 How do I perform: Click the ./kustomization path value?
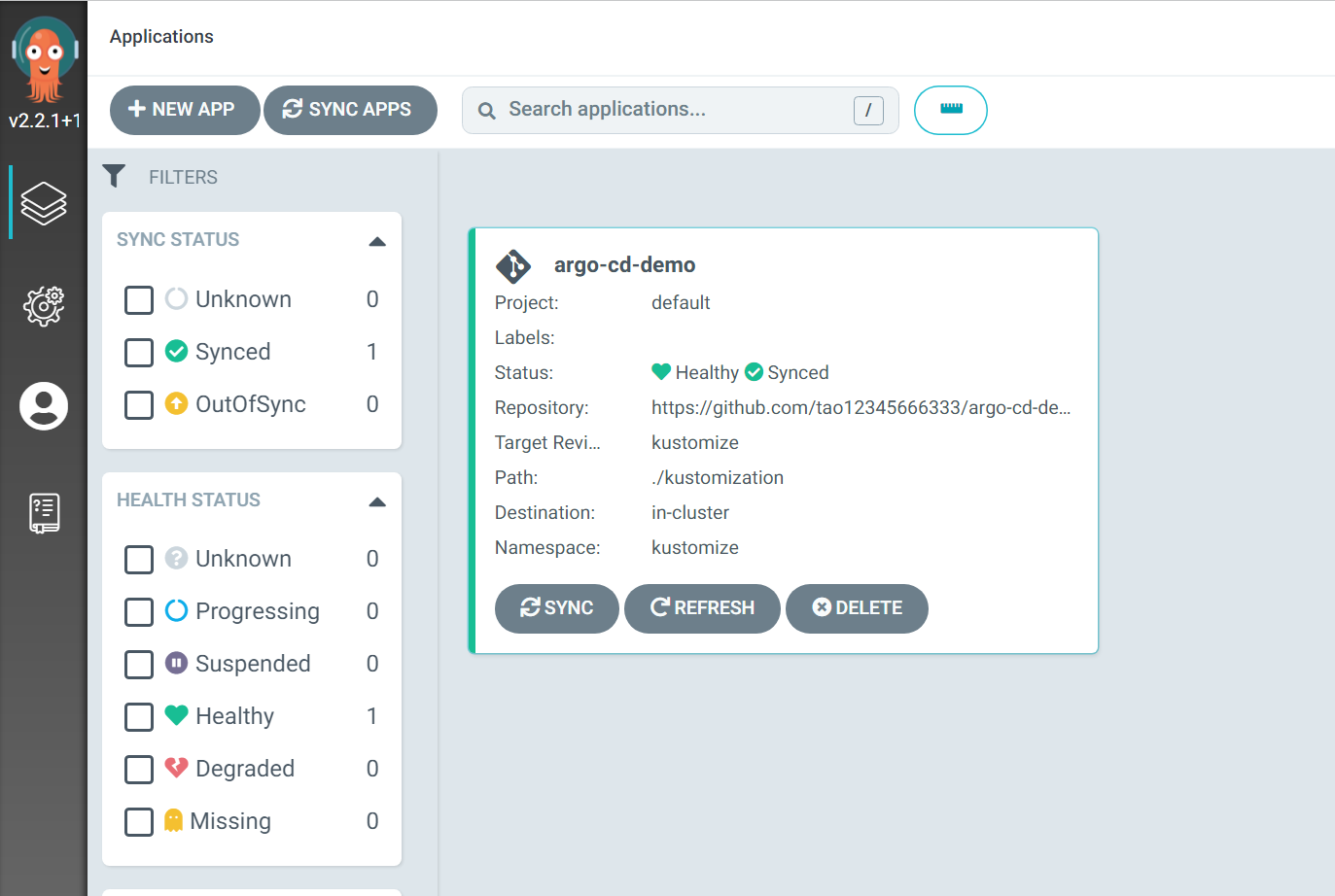pyautogui.click(x=718, y=478)
